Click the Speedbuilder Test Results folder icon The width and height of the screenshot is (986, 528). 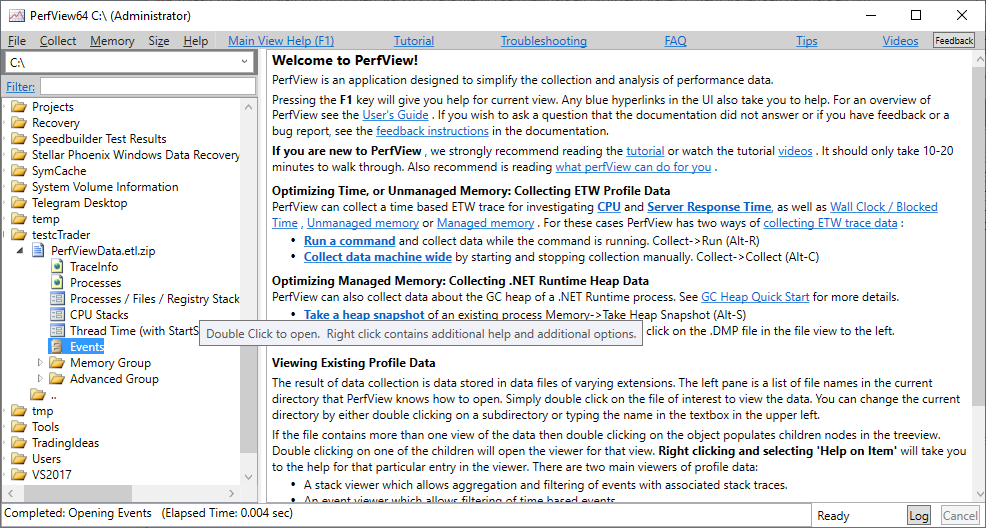coord(19,139)
